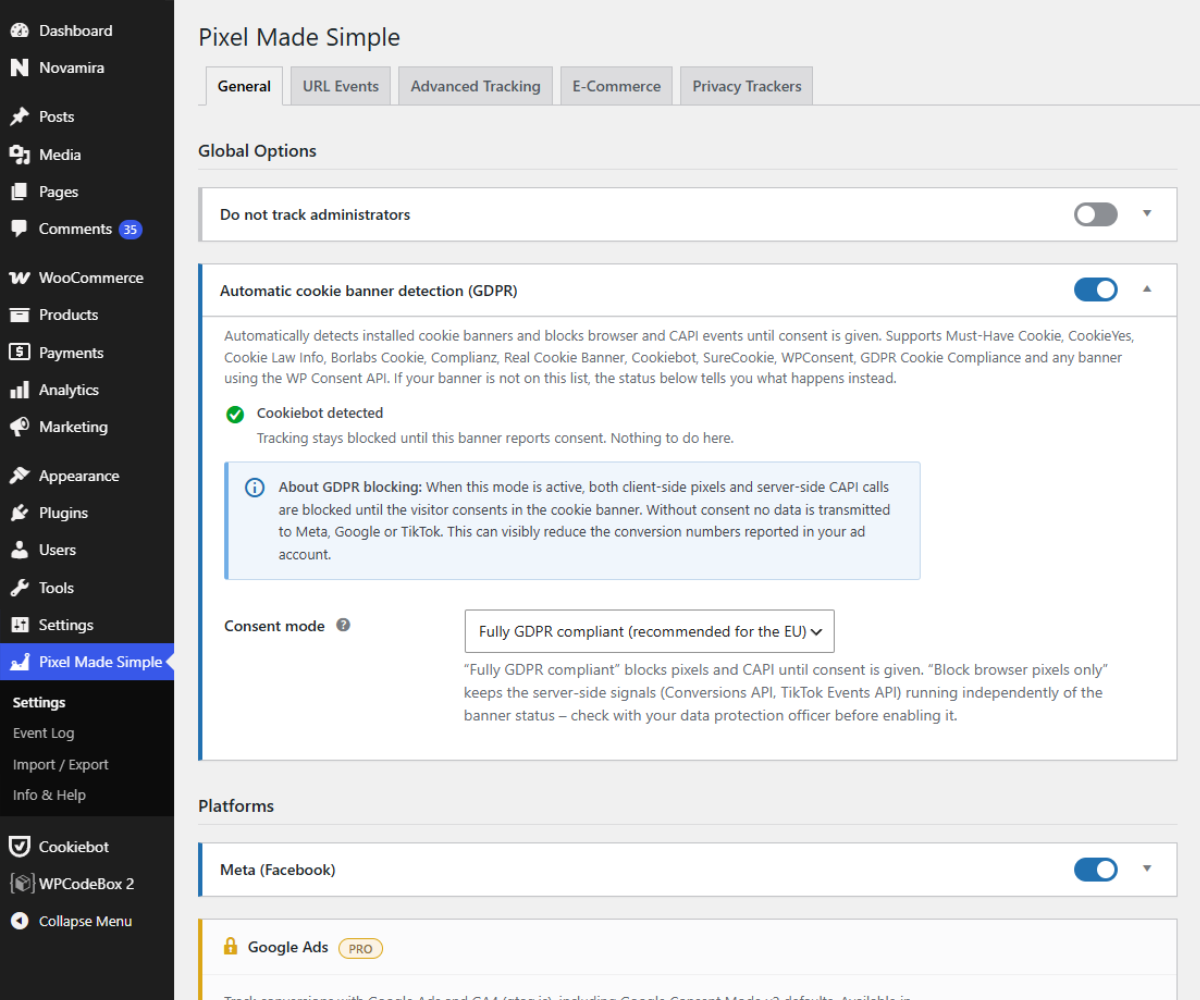Image resolution: width=1200 pixels, height=1000 pixels.
Task: Open the Import / Export submenu item
Action: (x=61, y=765)
